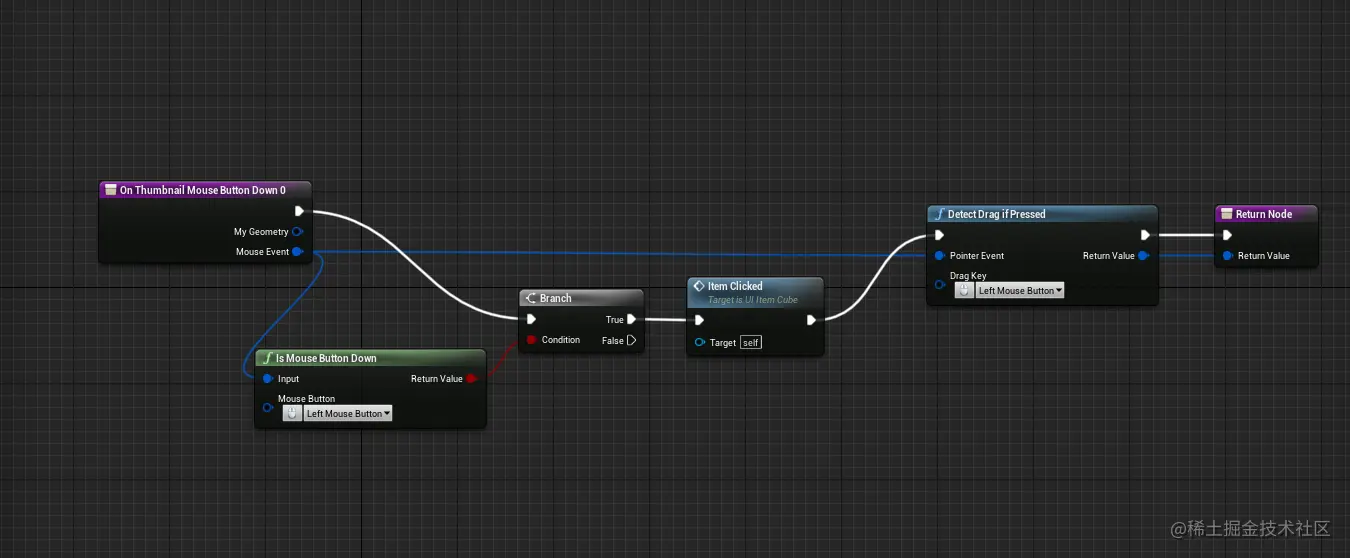The height and width of the screenshot is (558, 1350).
Task: Click the Branch node exec input pin
Action: point(531,320)
